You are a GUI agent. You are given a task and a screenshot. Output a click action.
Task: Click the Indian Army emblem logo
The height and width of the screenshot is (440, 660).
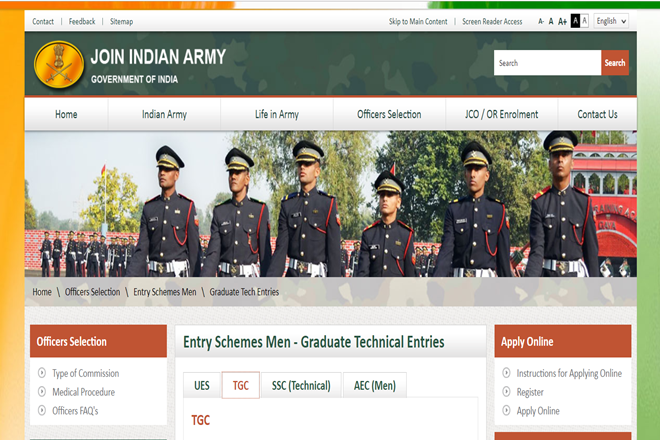[x=59, y=63]
